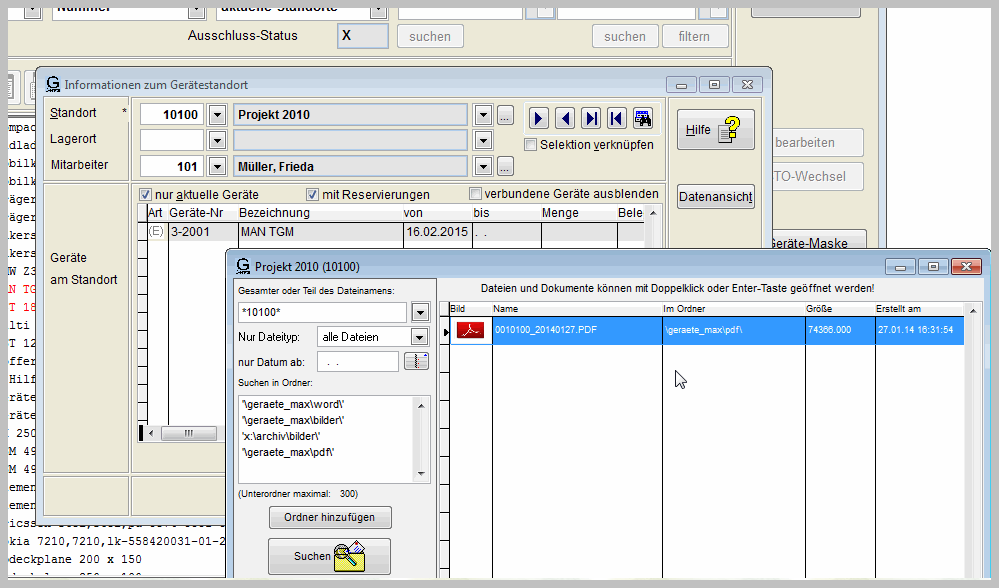Open the PDF icon of 0010100_20140127.PDF
Viewport: 999px width, 588px height.
pos(470,330)
